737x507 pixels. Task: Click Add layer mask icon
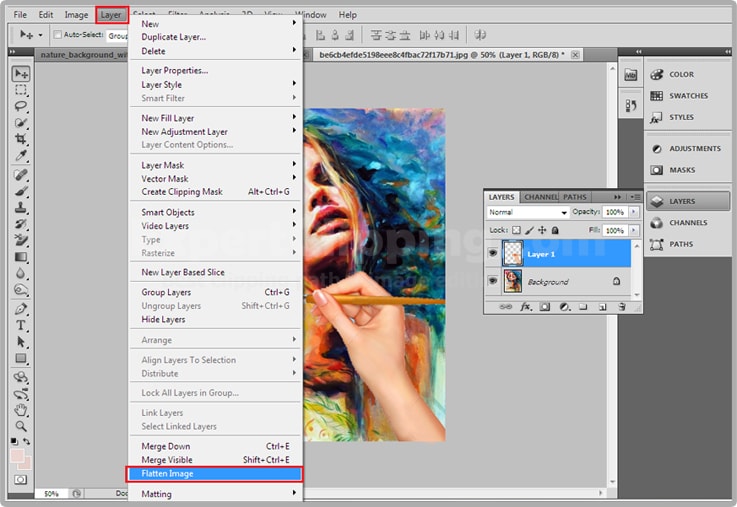click(x=544, y=307)
